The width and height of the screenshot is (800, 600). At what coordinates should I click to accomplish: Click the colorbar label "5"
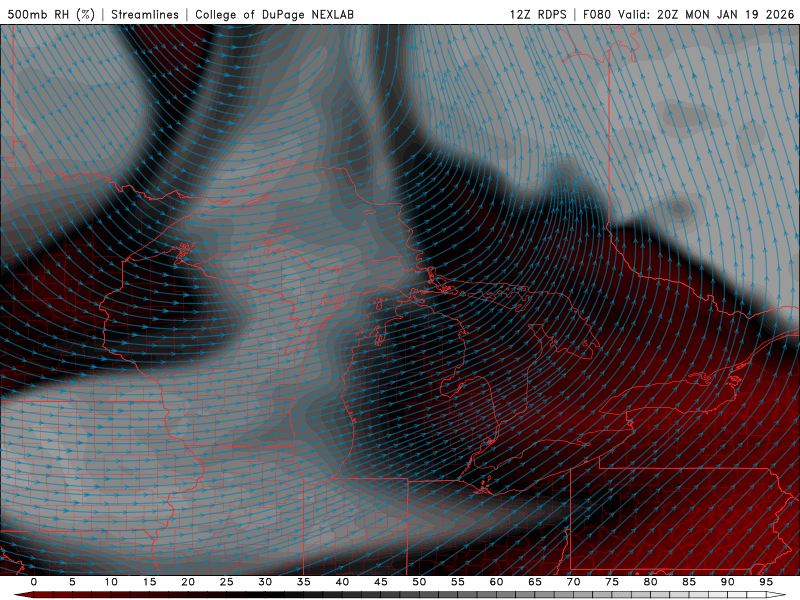tap(72, 582)
